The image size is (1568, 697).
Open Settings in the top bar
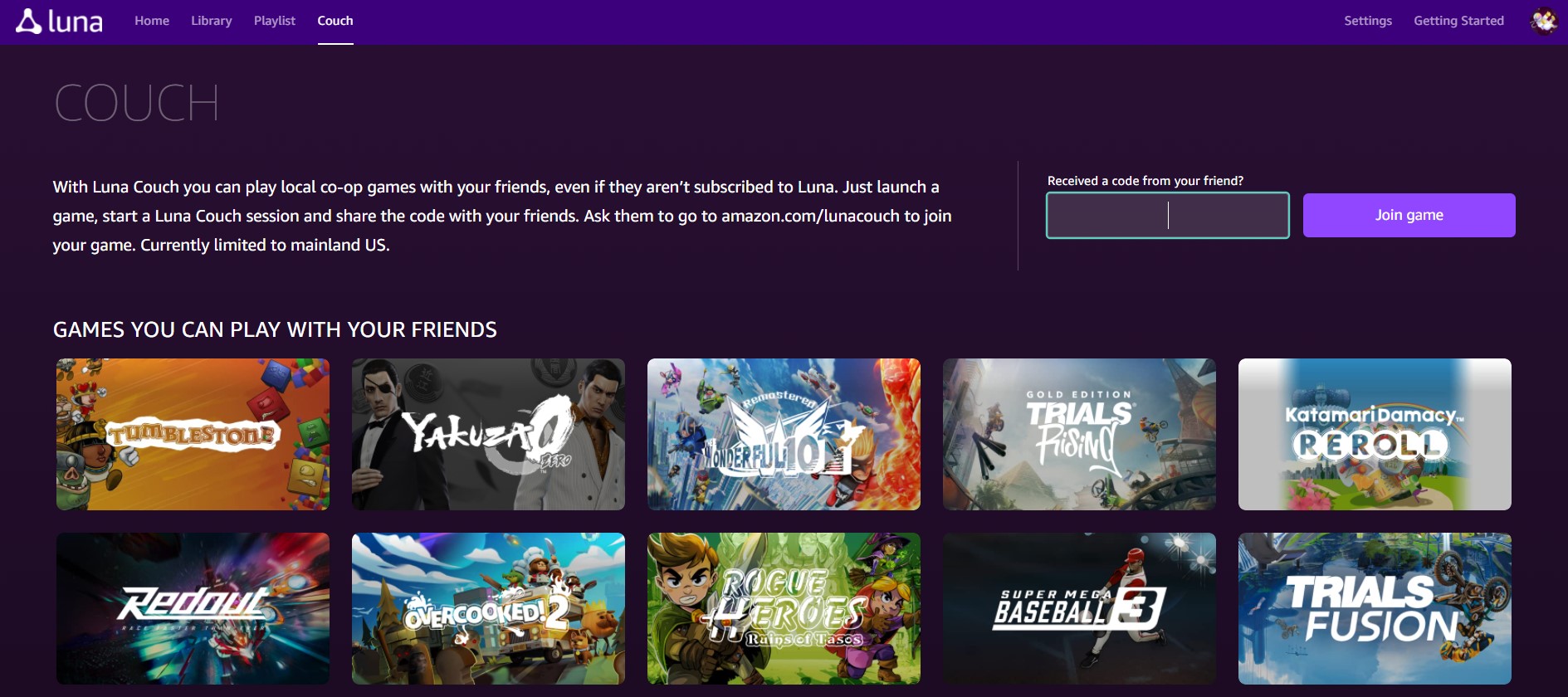coord(1368,21)
